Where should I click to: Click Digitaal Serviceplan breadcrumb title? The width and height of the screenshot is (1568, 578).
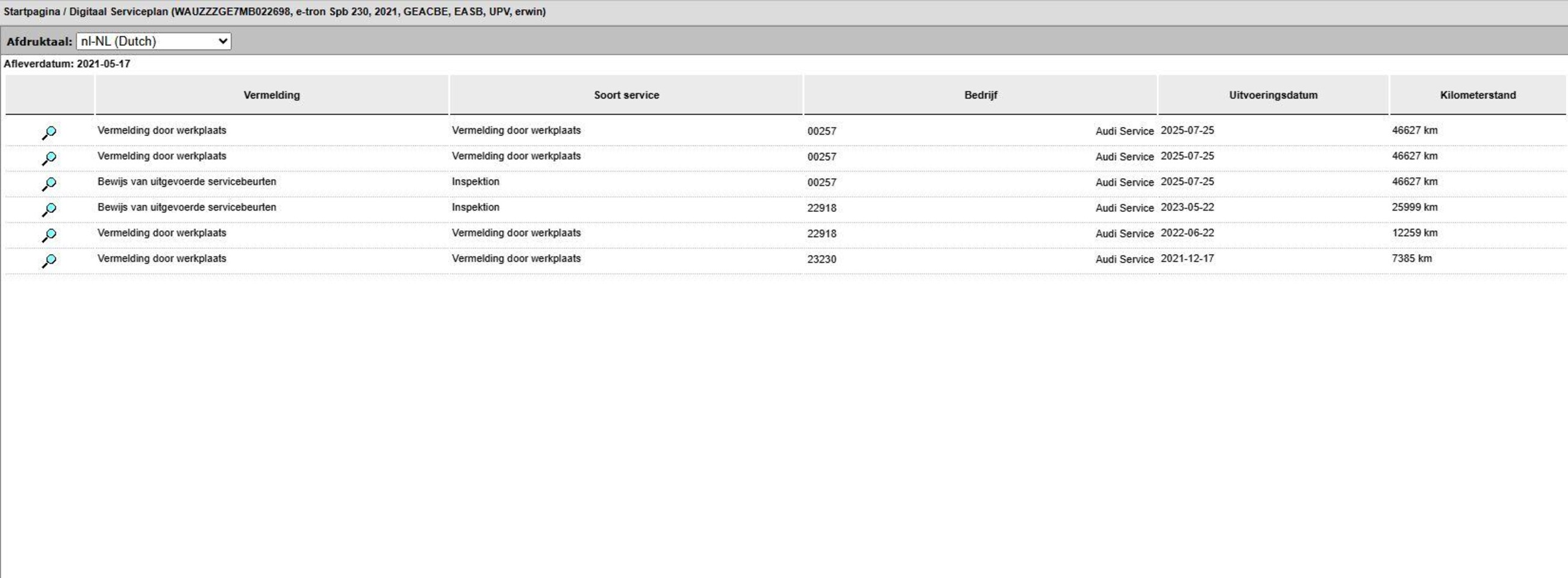point(119,11)
